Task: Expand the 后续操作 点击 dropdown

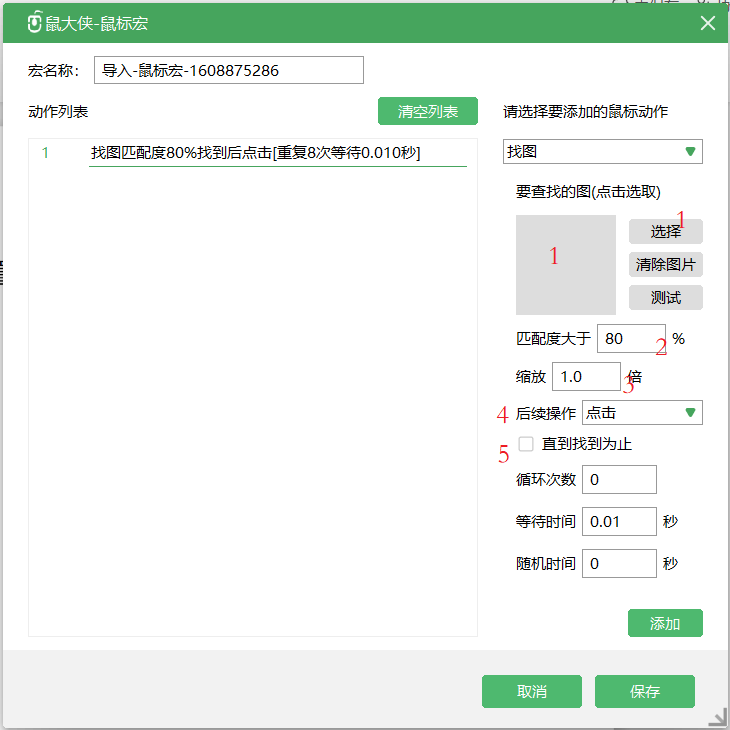Action: 642,413
